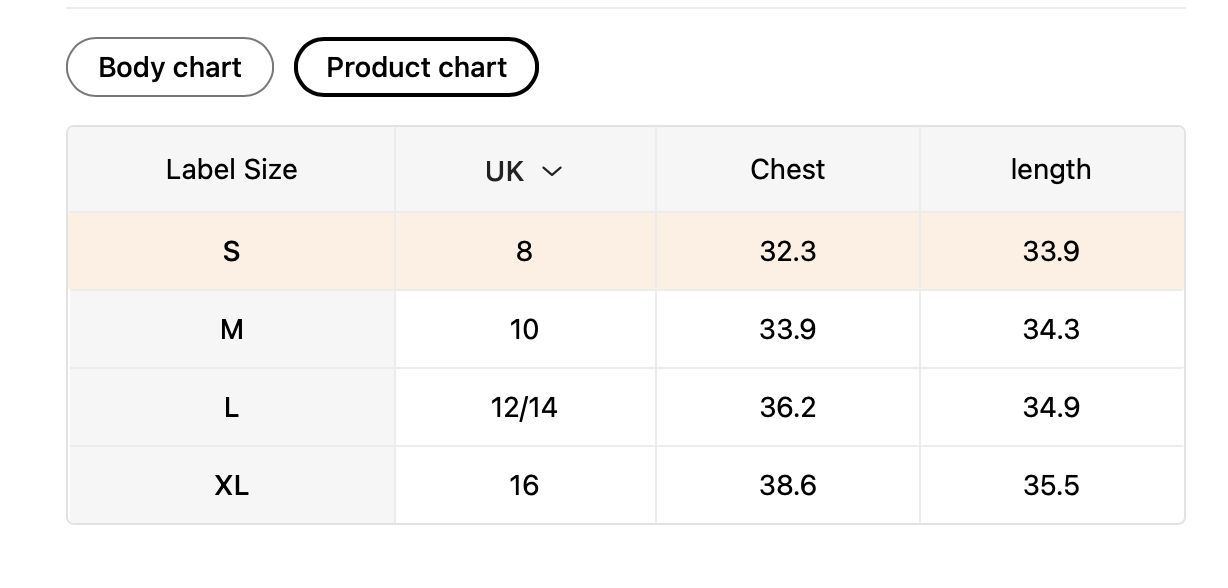Click UK size 16 cell

pos(524,485)
